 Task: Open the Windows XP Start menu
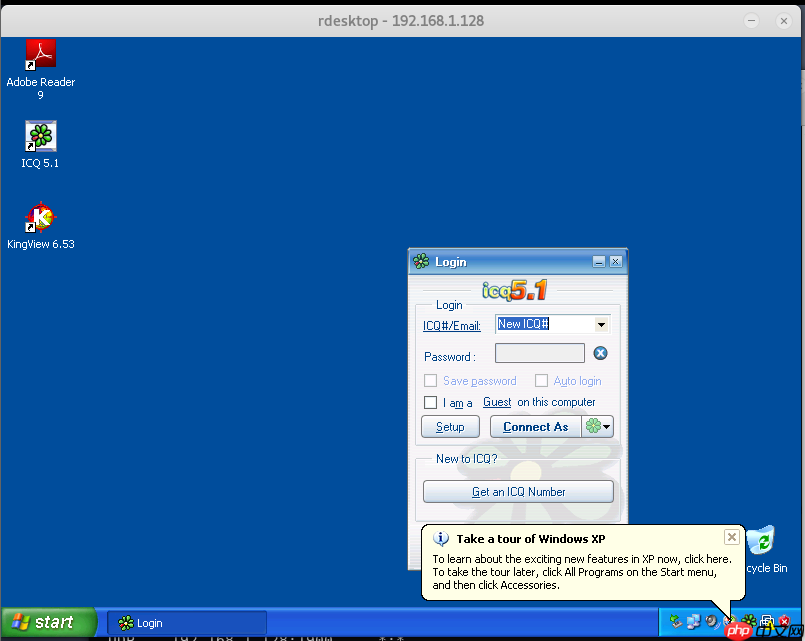pyautogui.click(x=45, y=622)
